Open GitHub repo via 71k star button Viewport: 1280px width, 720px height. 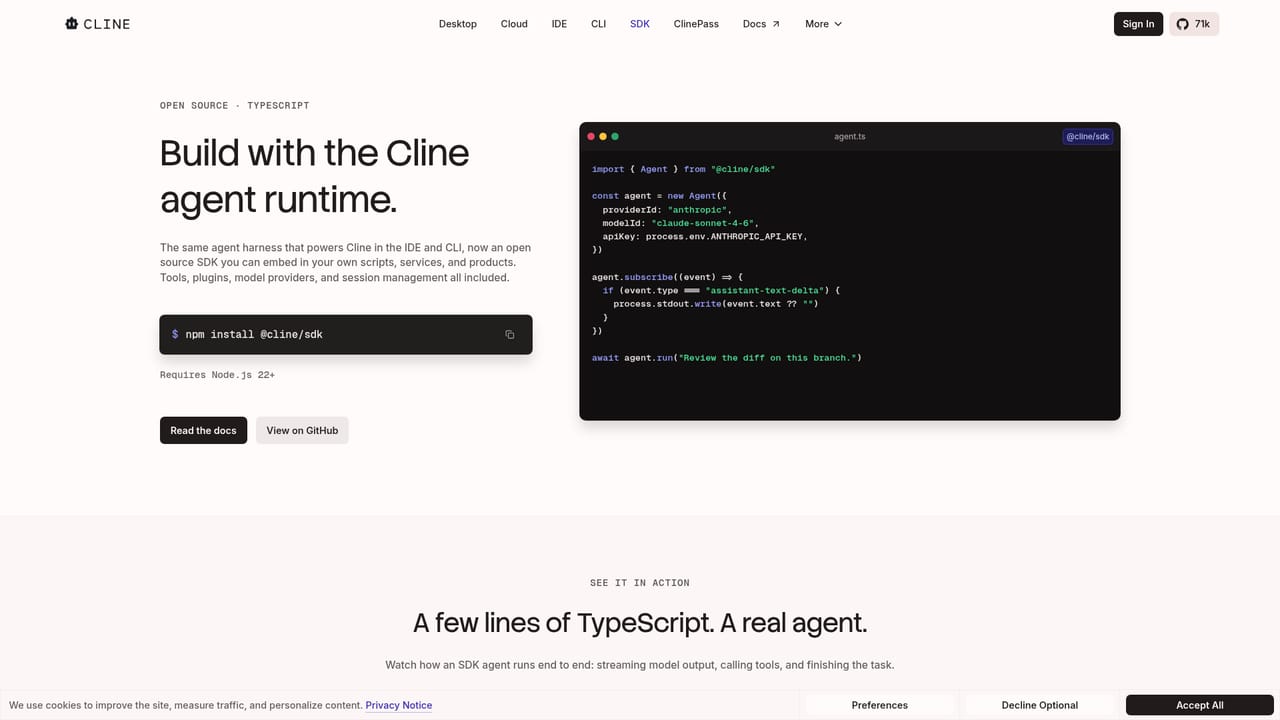click(x=1194, y=24)
